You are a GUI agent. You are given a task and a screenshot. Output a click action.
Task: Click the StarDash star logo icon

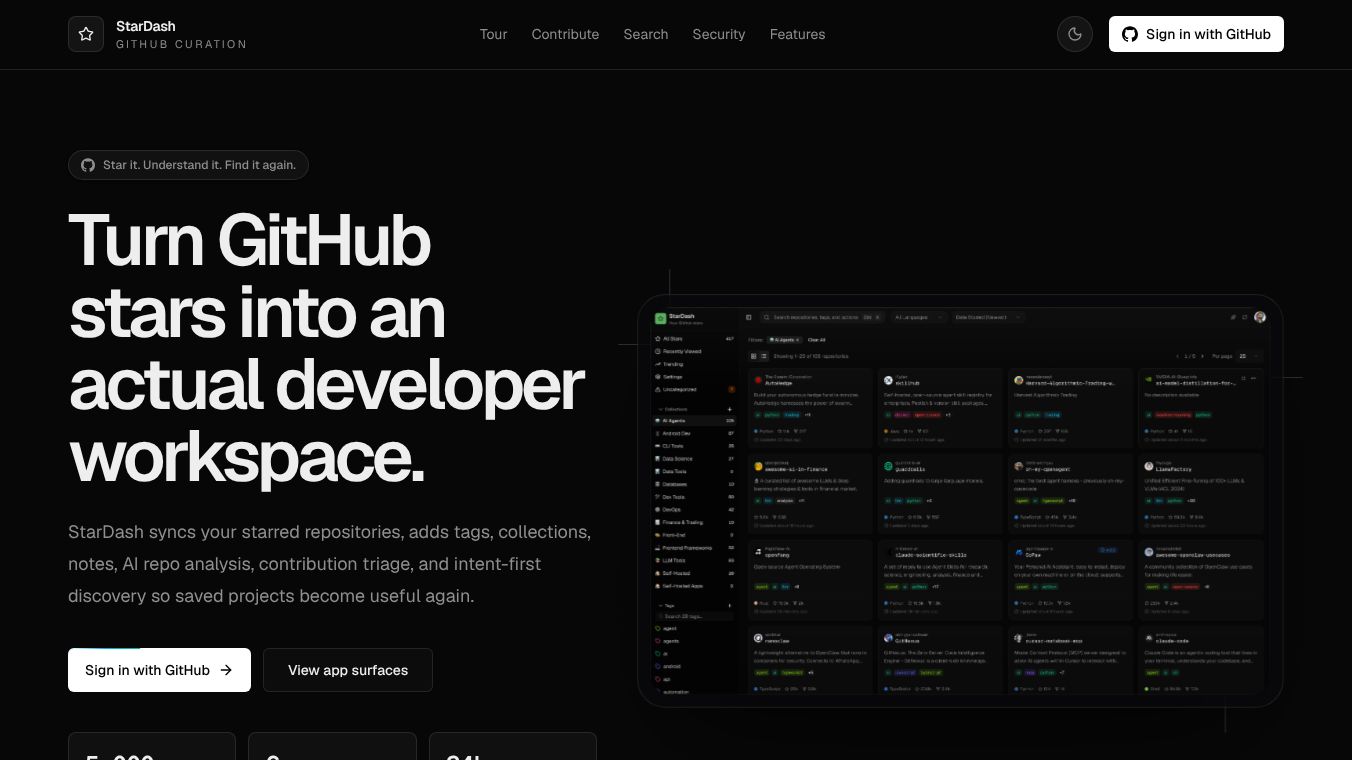tap(86, 34)
